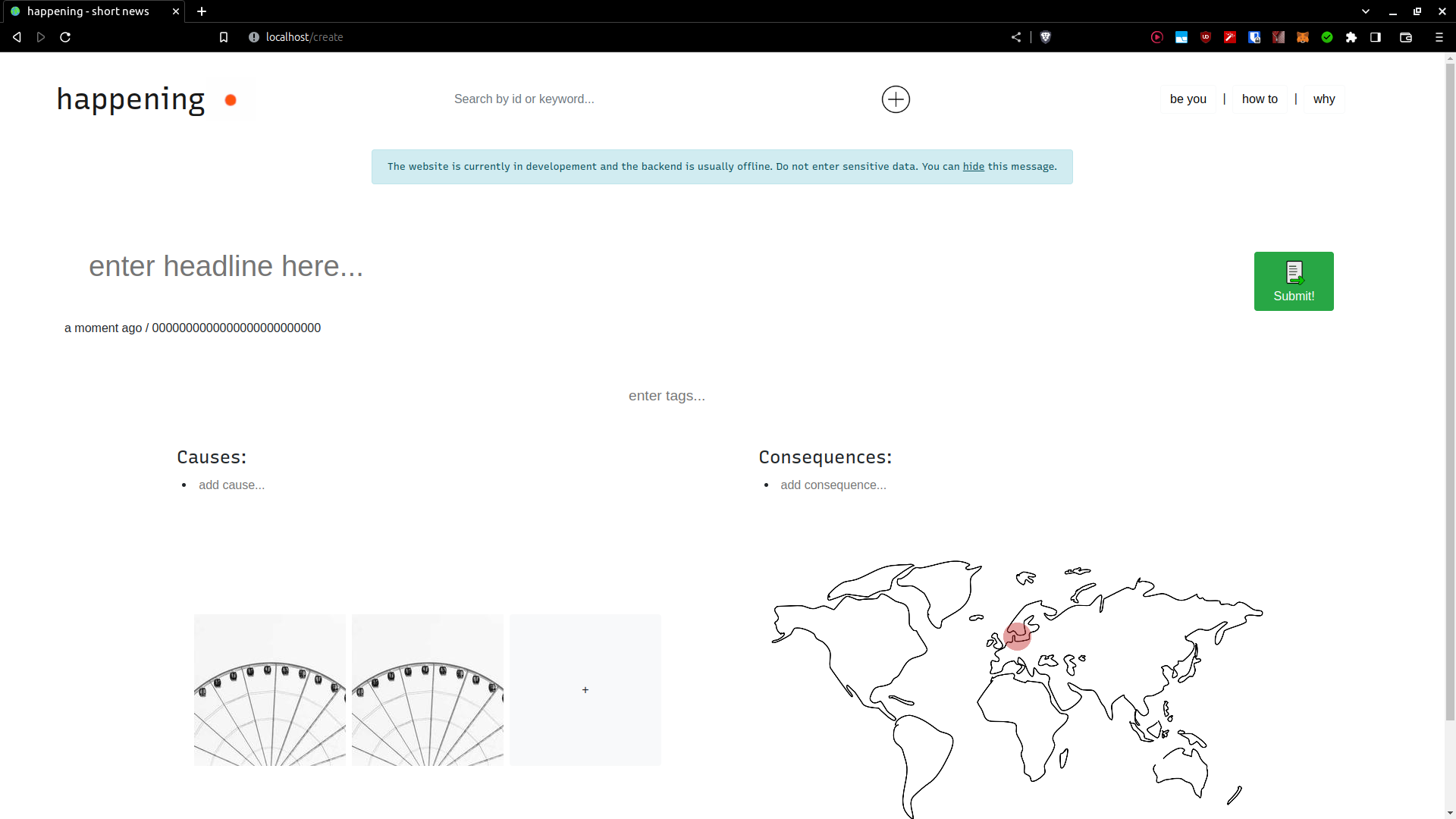Screen dimensions: 1456x819
Task: Go to the 'why' page
Action: click(x=1324, y=99)
